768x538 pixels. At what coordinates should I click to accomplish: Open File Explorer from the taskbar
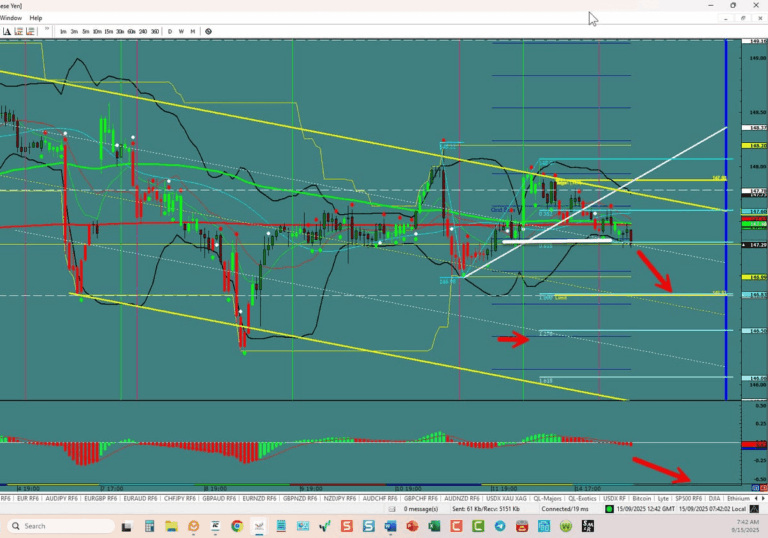click(x=171, y=526)
